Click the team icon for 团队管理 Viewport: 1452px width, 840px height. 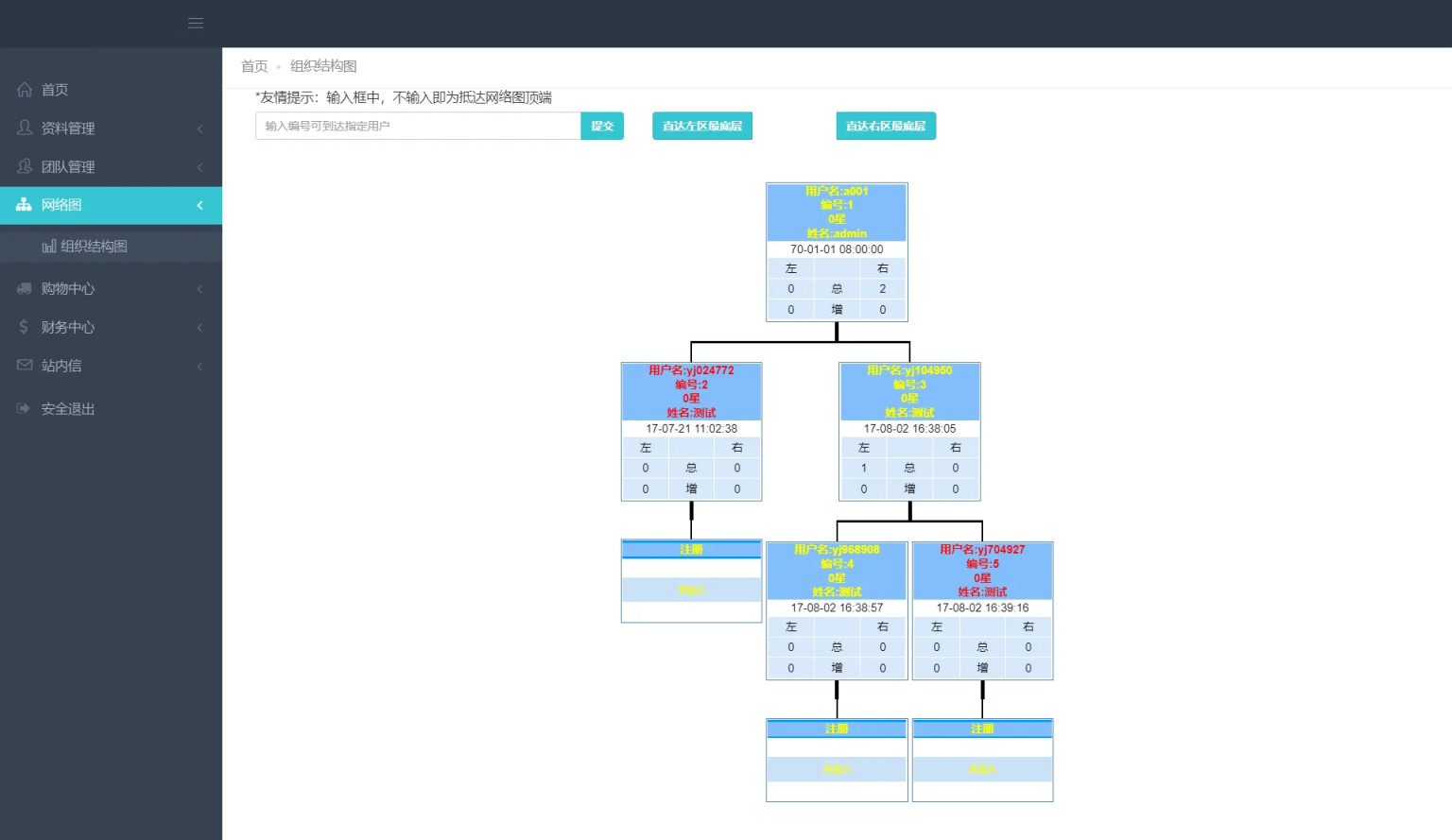coord(25,166)
